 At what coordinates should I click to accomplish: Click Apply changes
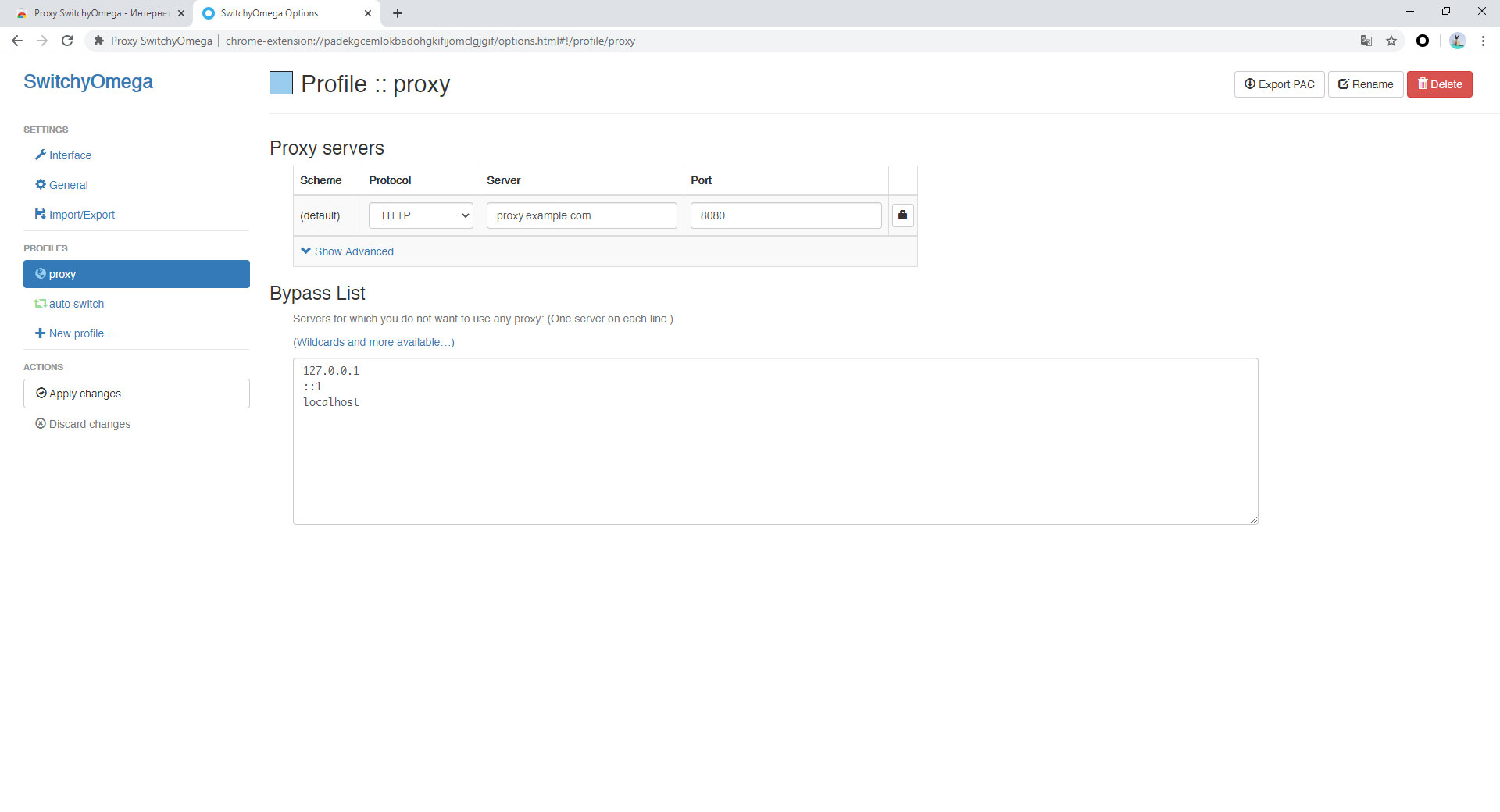pos(137,394)
